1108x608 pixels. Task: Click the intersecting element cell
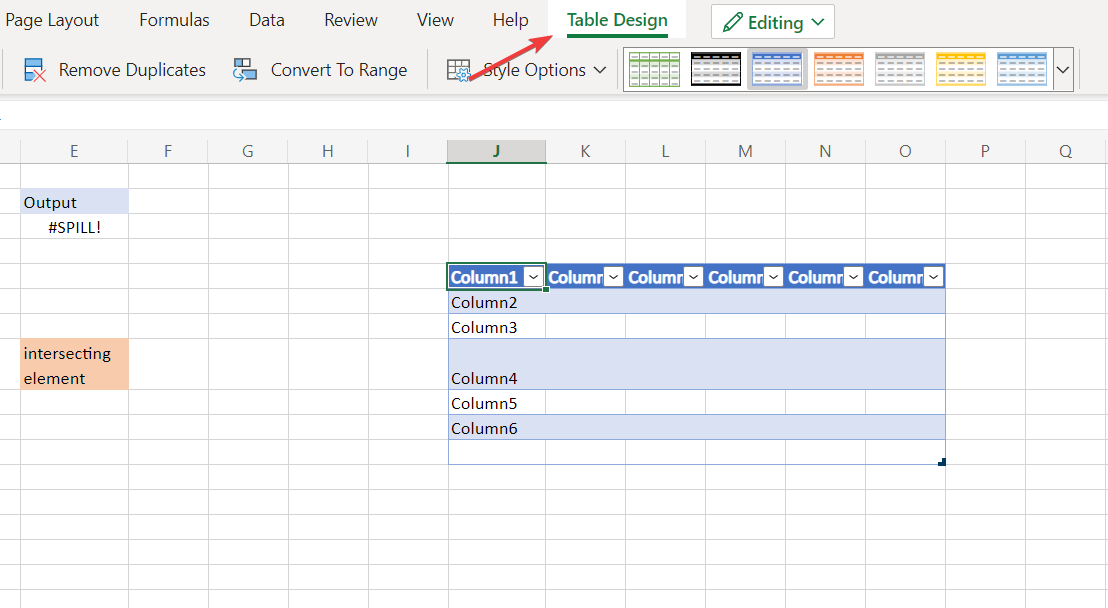[x=74, y=366]
